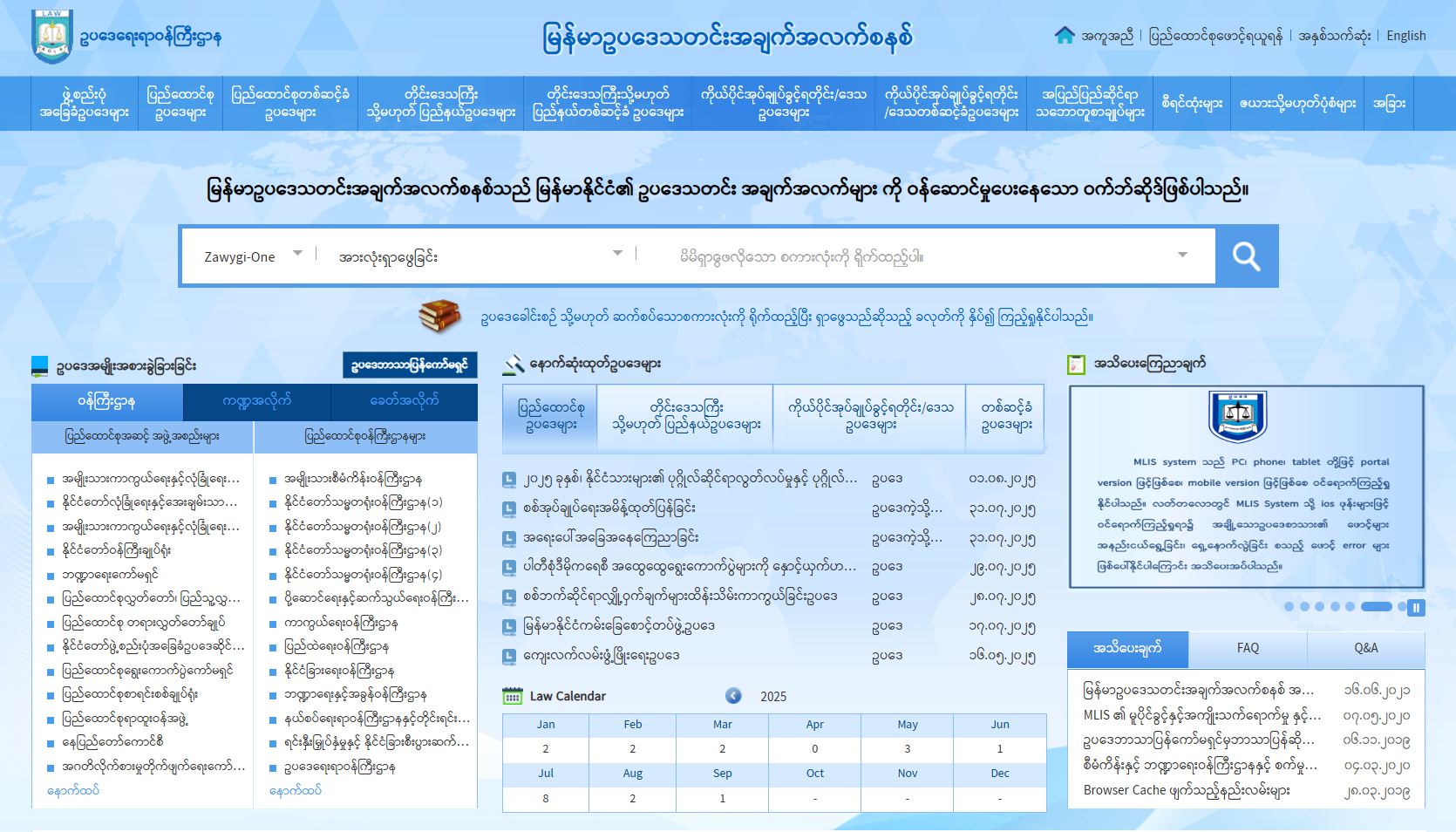Click the home icon in header
Image resolution: width=1456 pixels, height=832 pixels.
coord(1064,35)
